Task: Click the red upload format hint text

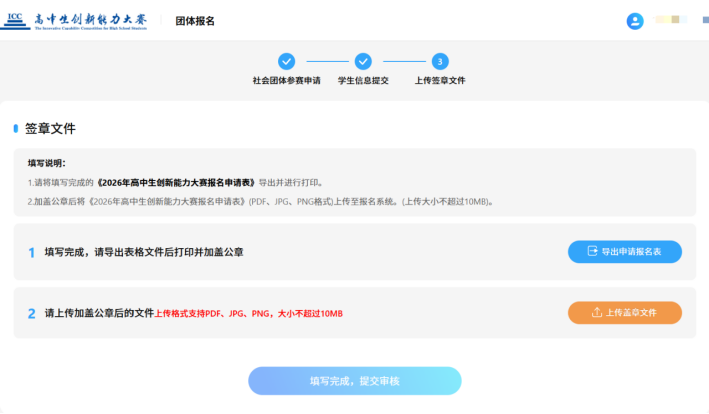Action: [248, 314]
